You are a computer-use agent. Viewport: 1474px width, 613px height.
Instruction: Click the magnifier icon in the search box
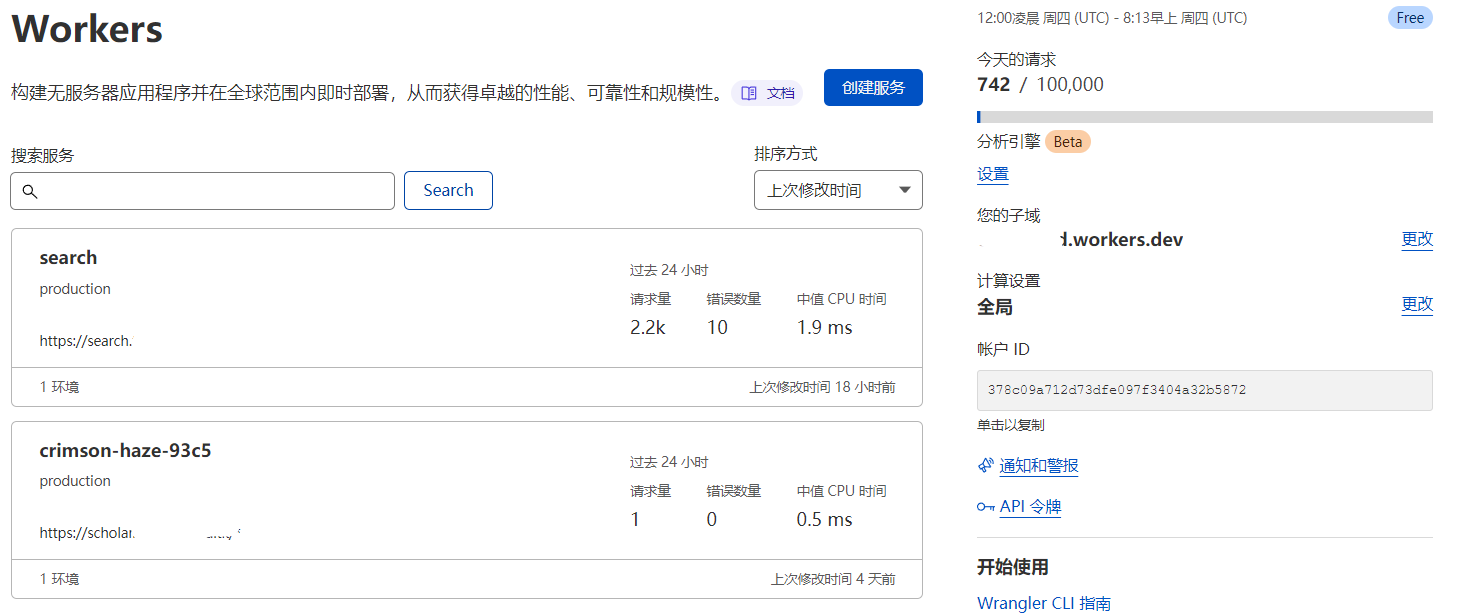[x=30, y=191]
